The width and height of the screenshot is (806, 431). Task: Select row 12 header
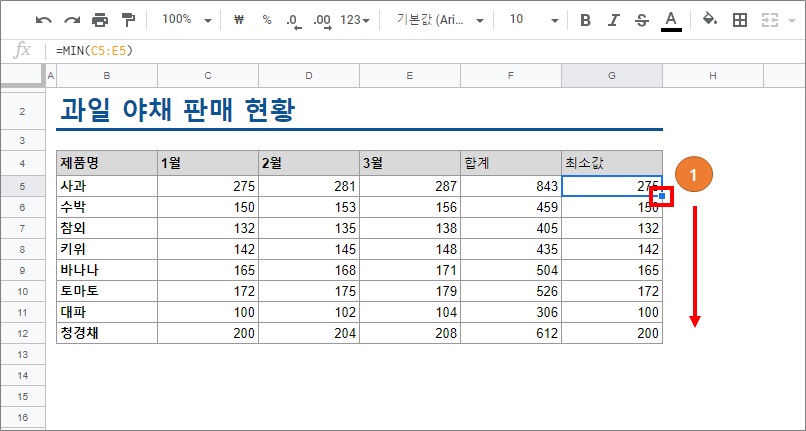pos(23,333)
